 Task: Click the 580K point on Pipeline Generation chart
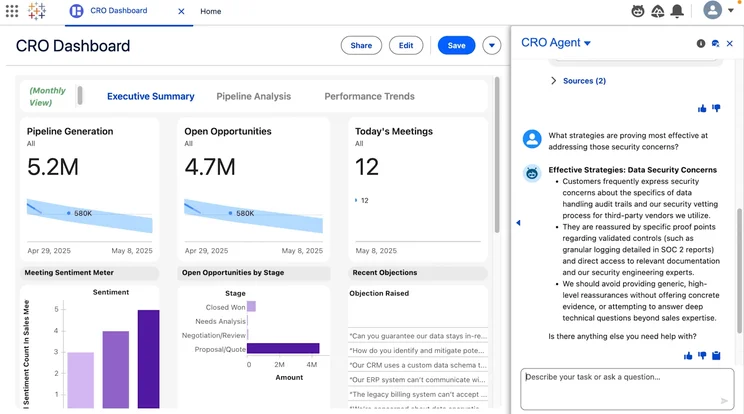[x=69, y=213]
